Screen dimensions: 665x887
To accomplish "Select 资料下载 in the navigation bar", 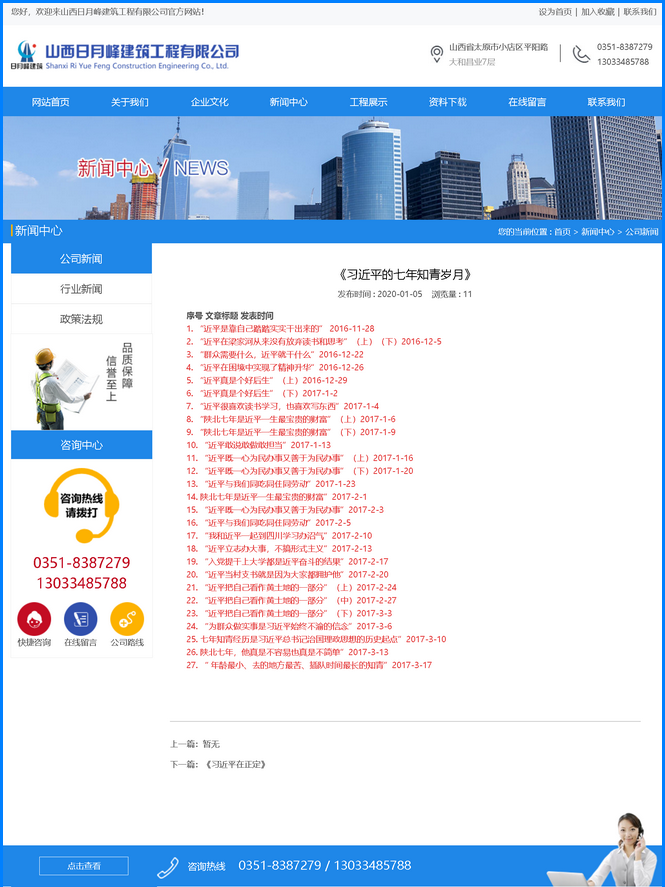I will click(x=447, y=102).
